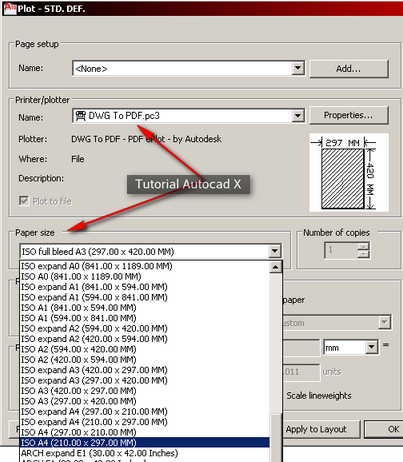Select ISO A2 (420.00 x 594.00 MM)
Viewport: 403px width, 462px height.
pyautogui.click(x=145, y=359)
